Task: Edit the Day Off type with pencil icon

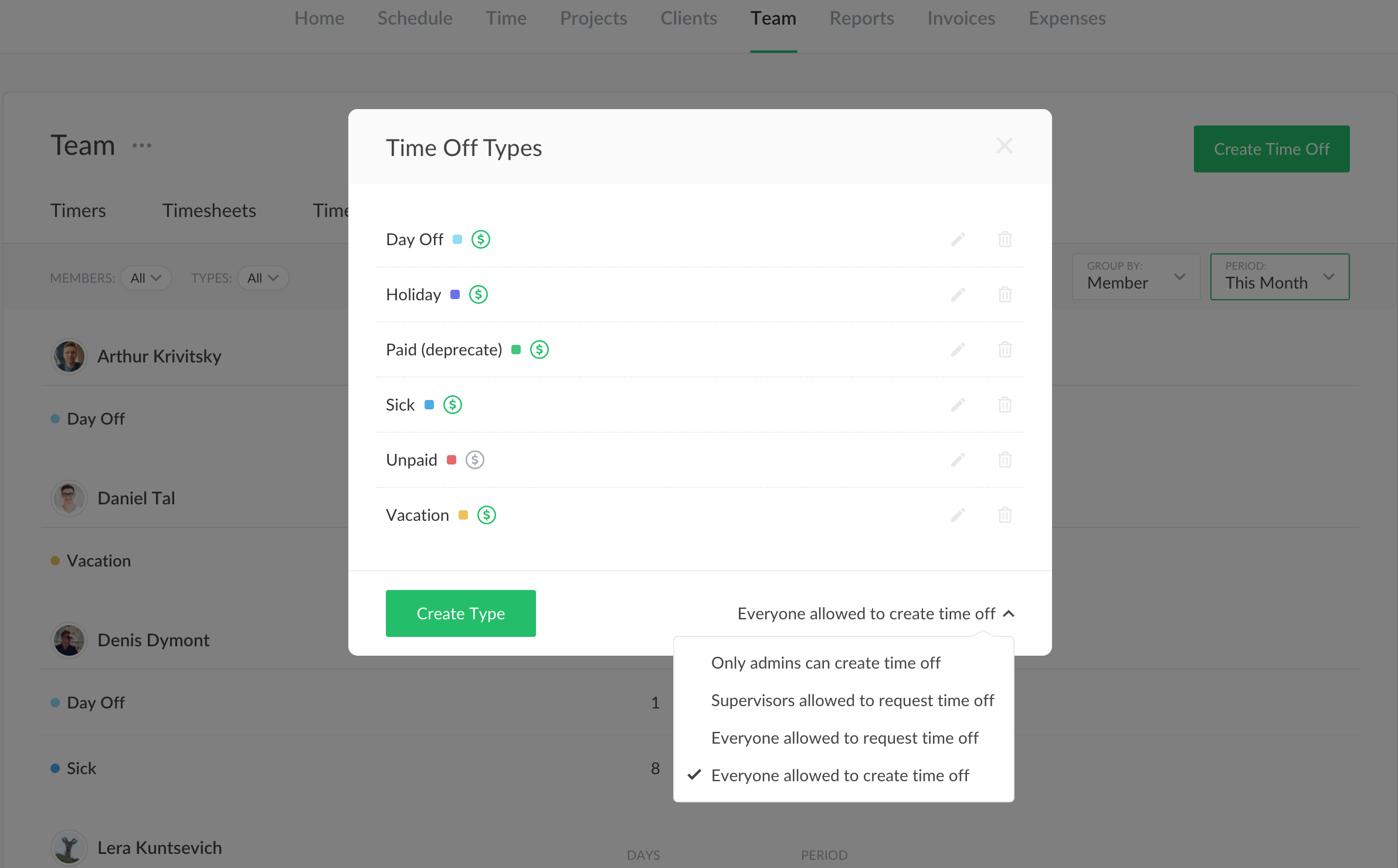Action: (x=958, y=239)
